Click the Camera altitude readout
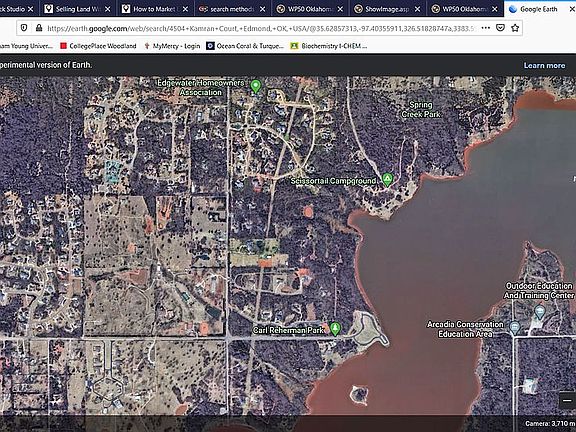The height and width of the screenshot is (432, 576). pos(550,424)
